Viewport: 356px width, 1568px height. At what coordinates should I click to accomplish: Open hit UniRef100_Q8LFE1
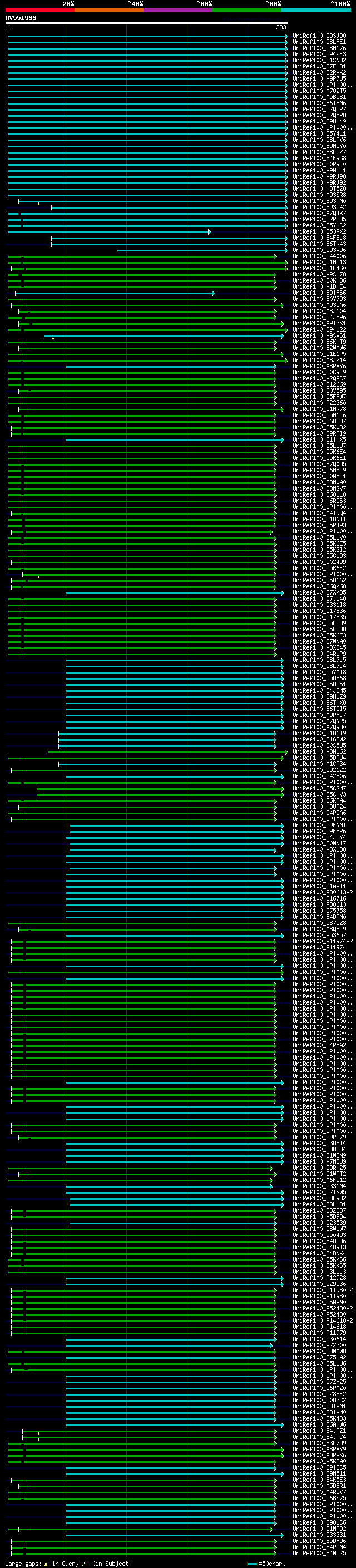[319, 42]
